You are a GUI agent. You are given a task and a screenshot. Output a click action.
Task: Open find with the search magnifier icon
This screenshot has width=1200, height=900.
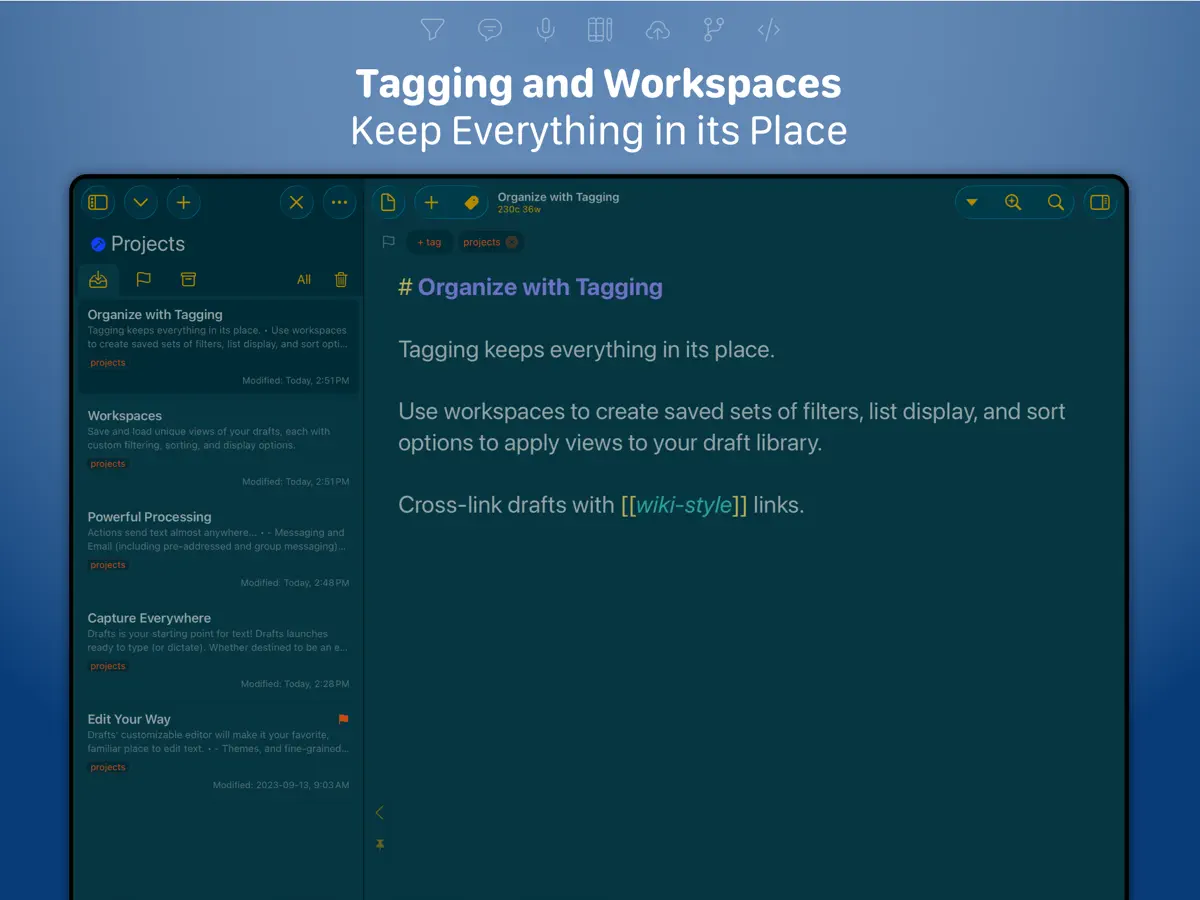coord(1055,203)
